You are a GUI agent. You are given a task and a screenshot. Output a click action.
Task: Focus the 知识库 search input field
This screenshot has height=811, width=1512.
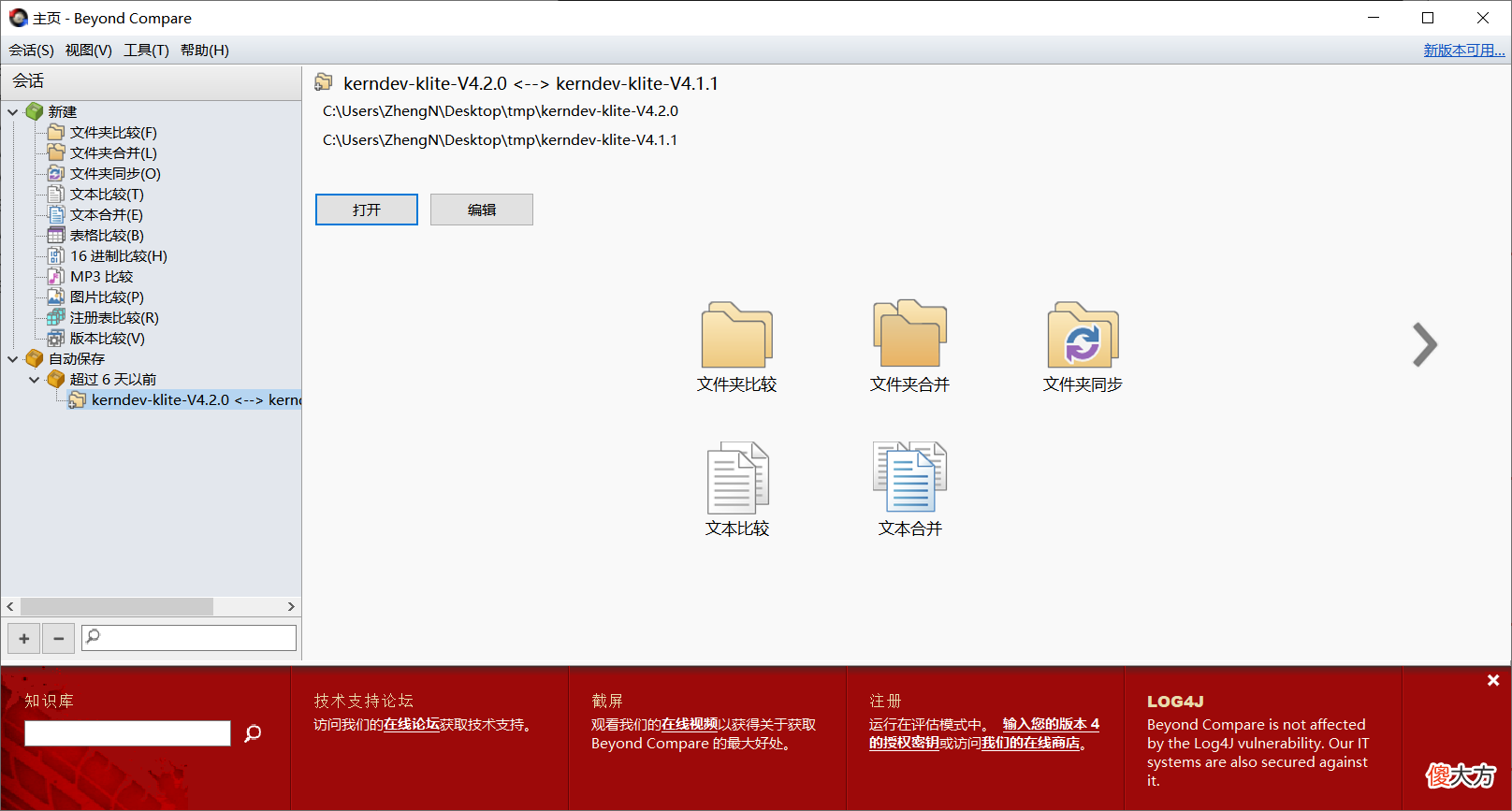click(127, 733)
